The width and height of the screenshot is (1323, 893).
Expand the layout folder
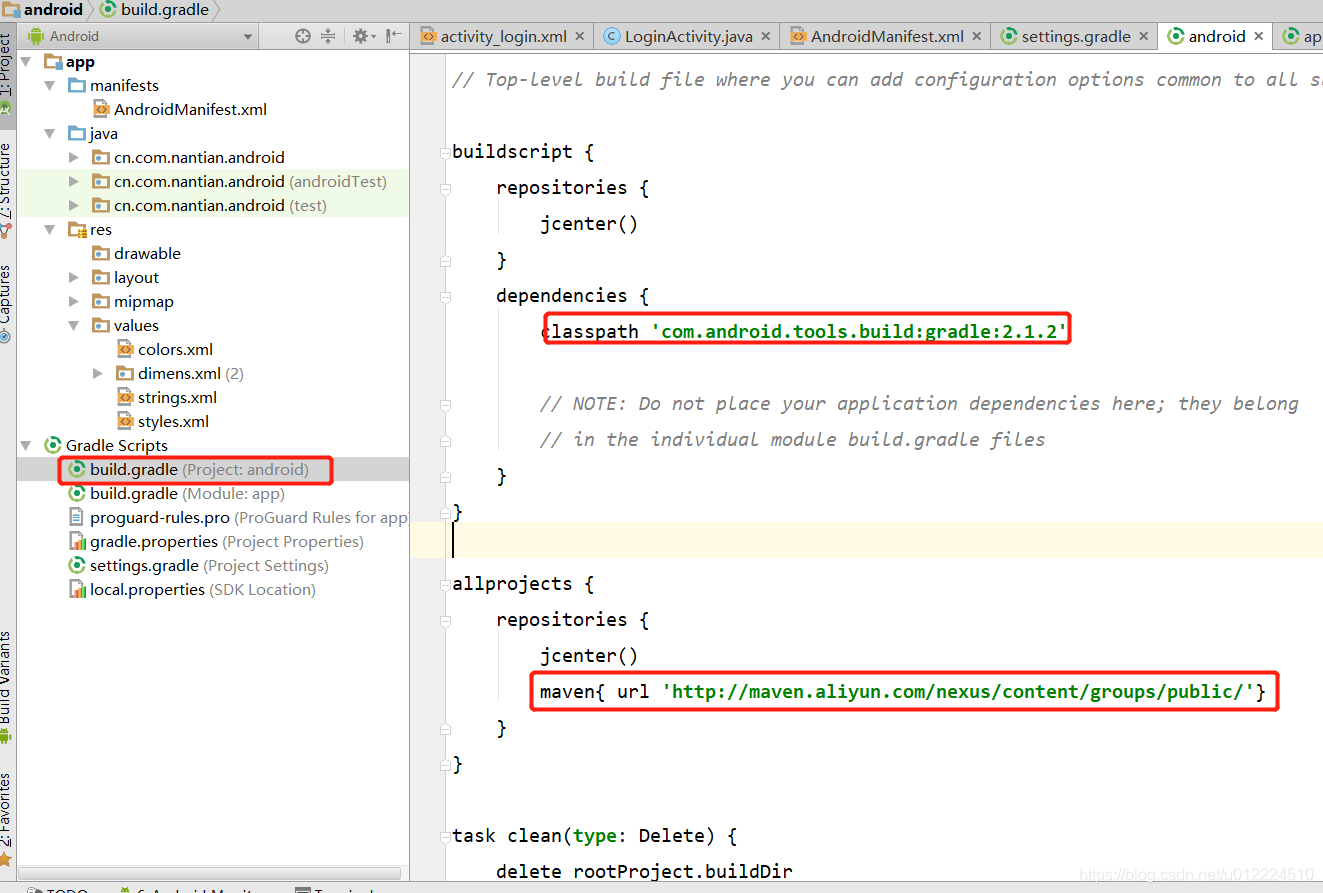pyautogui.click(x=74, y=278)
